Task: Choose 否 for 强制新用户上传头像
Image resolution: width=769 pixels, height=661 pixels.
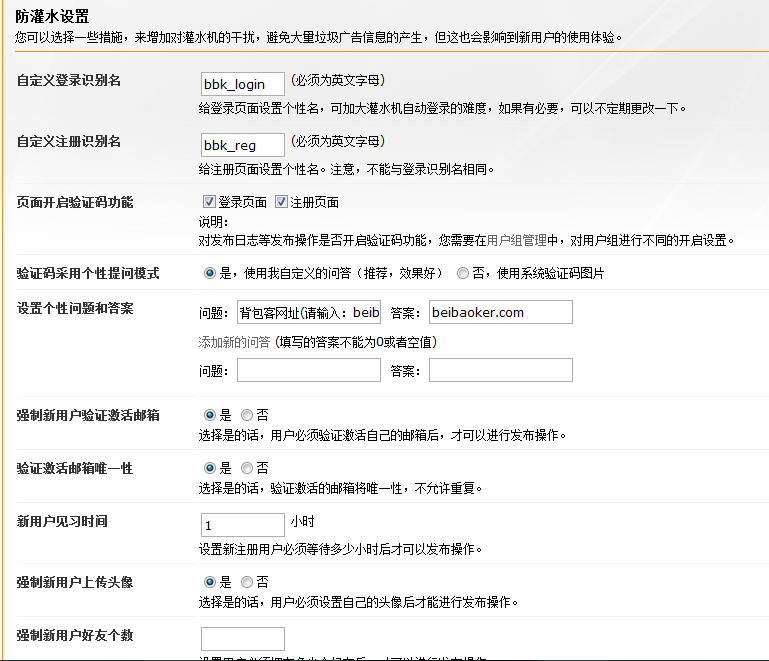Action: click(x=247, y=582)
